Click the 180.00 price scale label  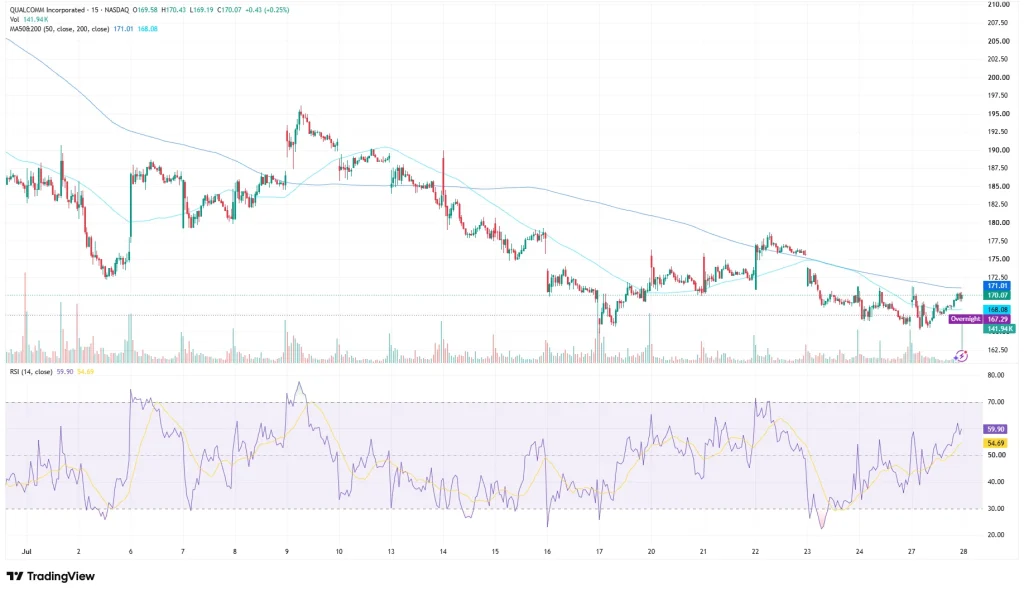tap(999, 223)
